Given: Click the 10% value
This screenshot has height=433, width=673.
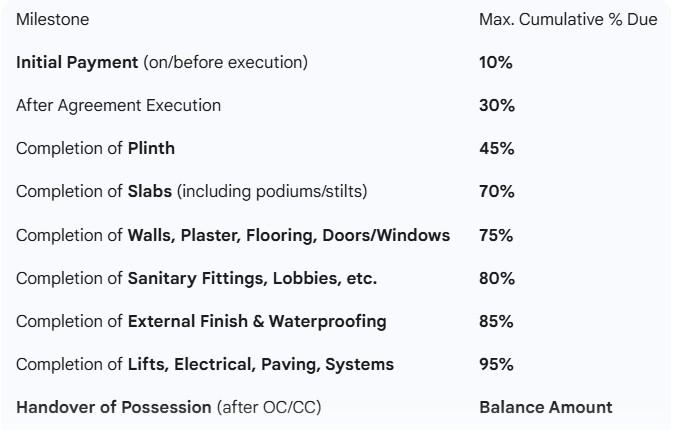Looking at the screenshot, I should point(496,62).
